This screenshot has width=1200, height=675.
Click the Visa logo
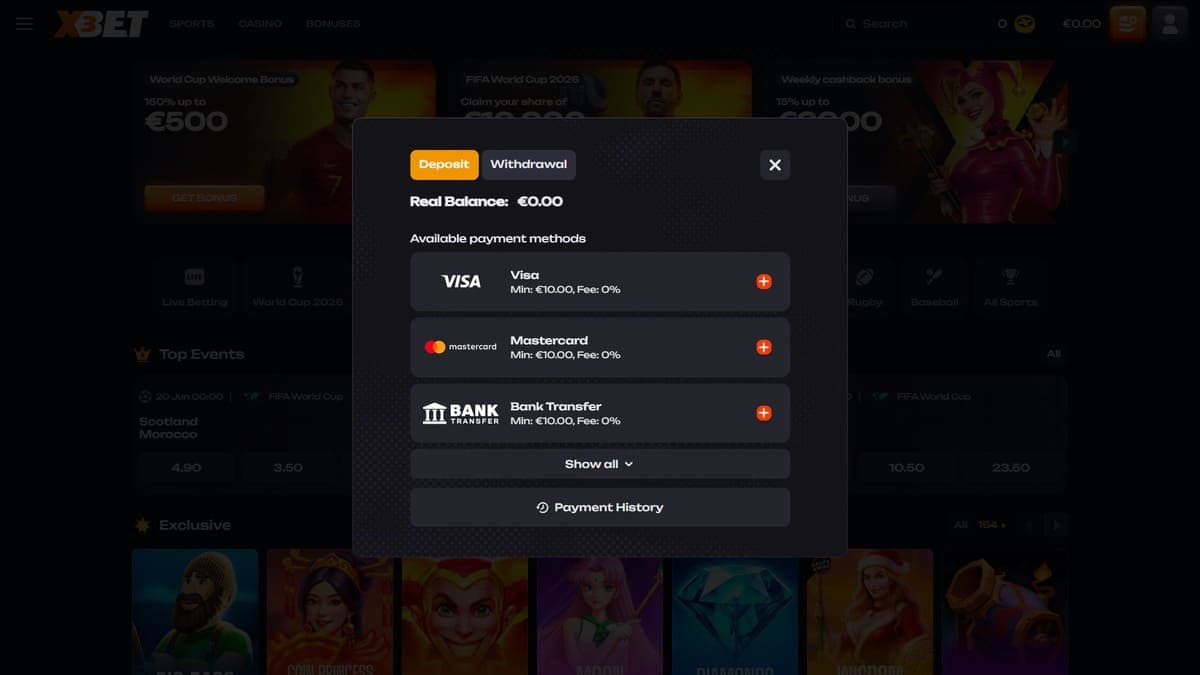pyautogui.click(x=461, y=282)
